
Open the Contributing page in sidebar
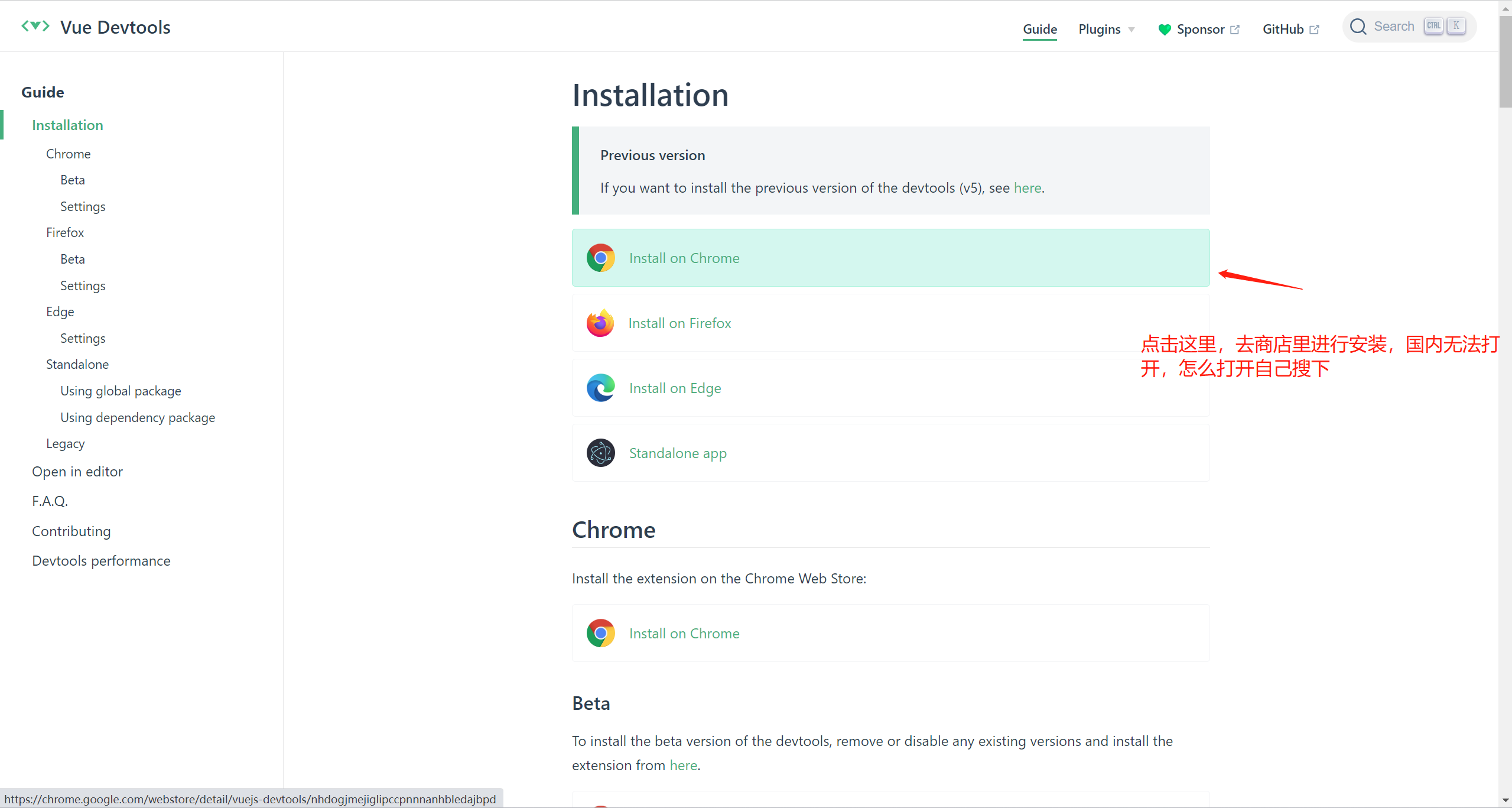click(71, 531)
